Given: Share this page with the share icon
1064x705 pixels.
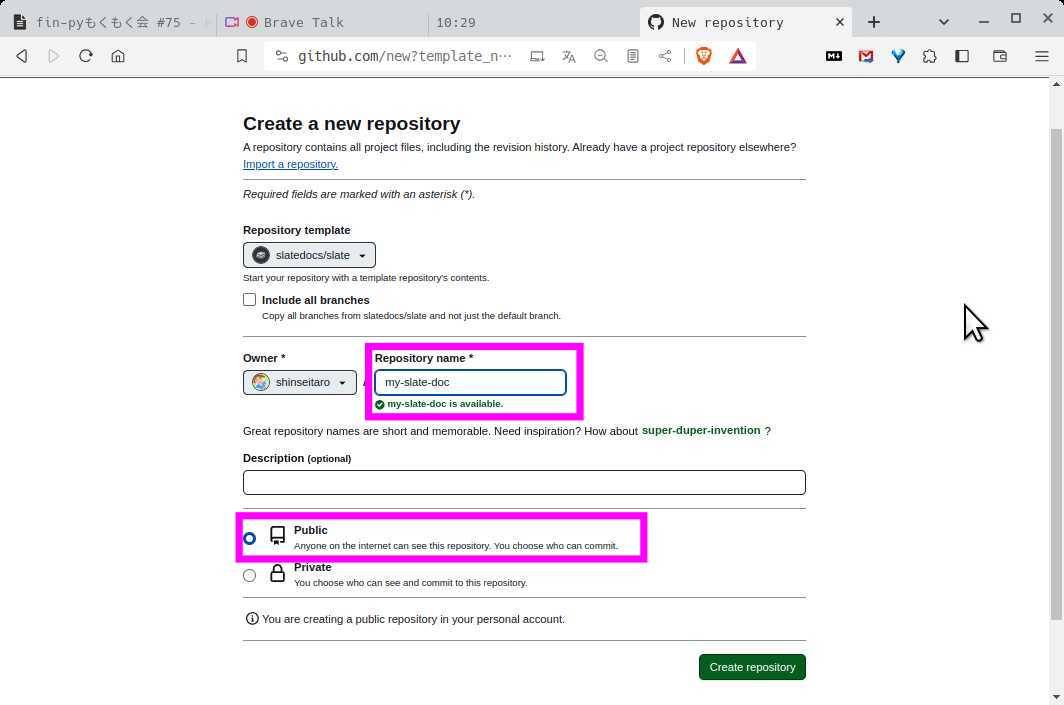Looking at the screenshot, I should (665, 56).
